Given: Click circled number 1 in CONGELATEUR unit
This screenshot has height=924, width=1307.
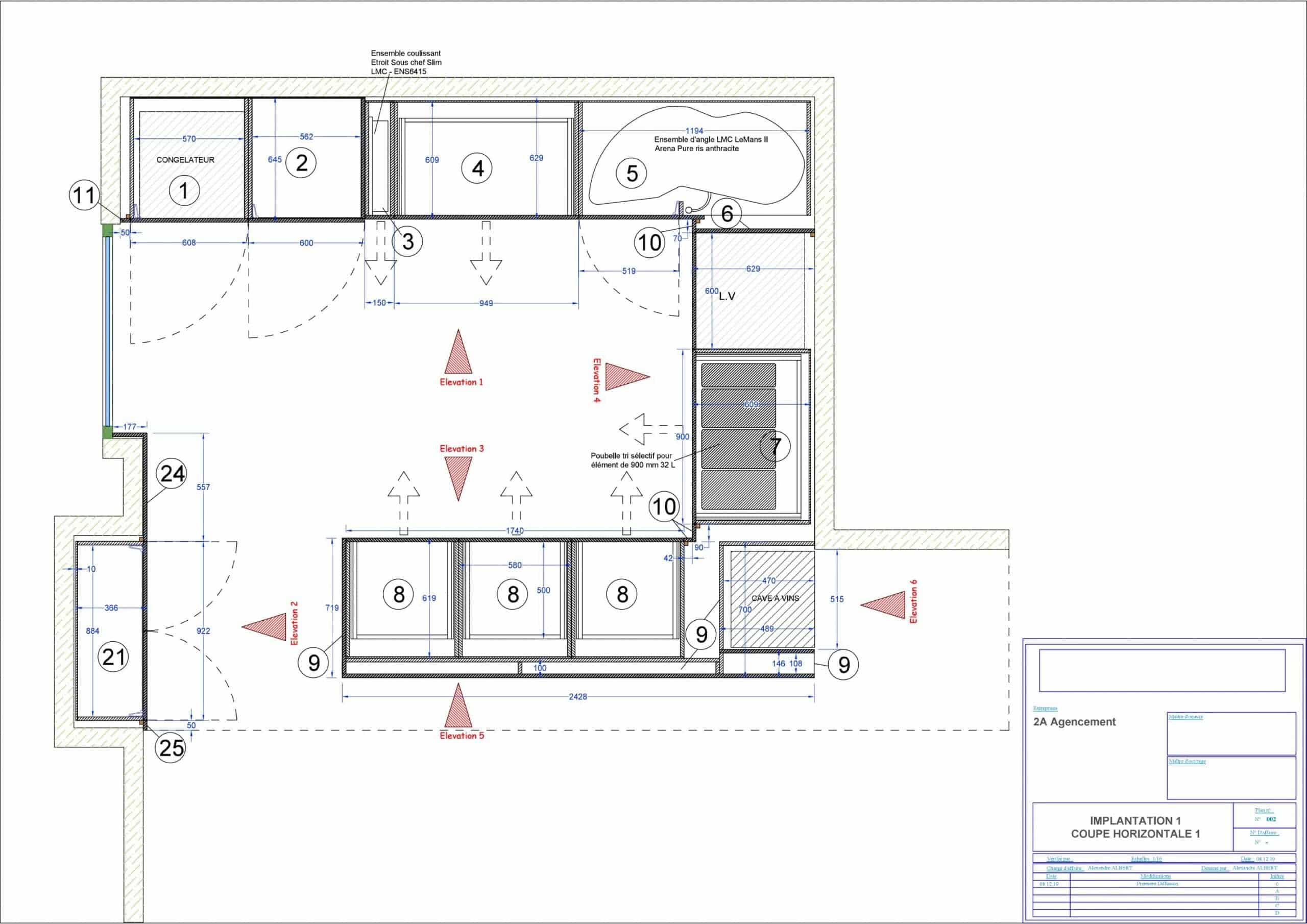Looking at the screenshot, I should (x=184, y=191).
